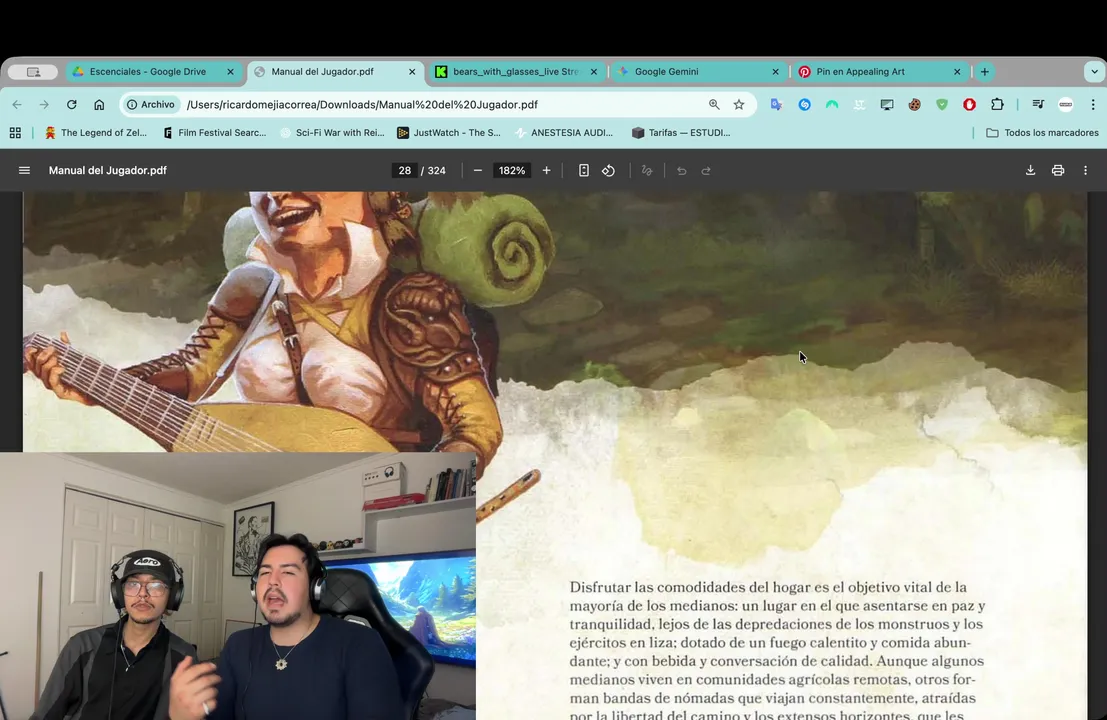Open the Shazam extension
The image size is (1107, 720).
804,104
